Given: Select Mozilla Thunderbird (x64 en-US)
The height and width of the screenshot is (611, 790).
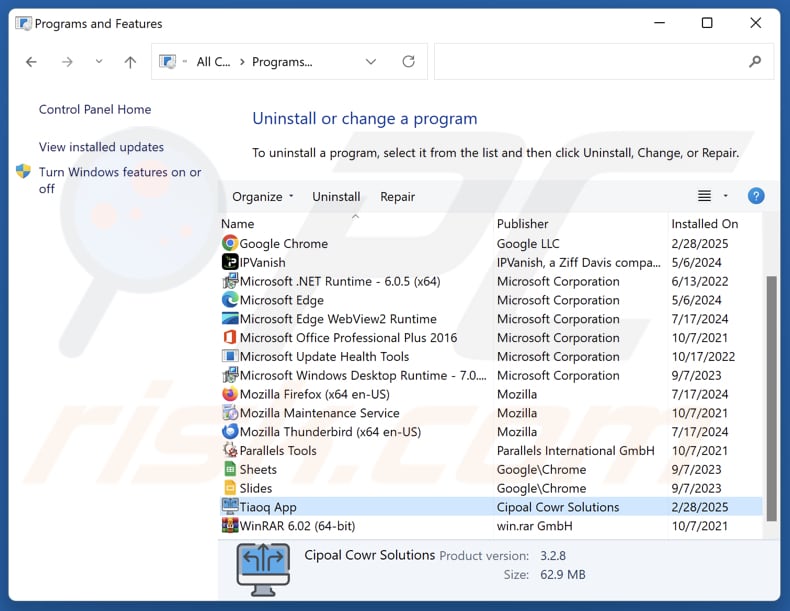Looking at the screenshot, I should click(330, 432).
